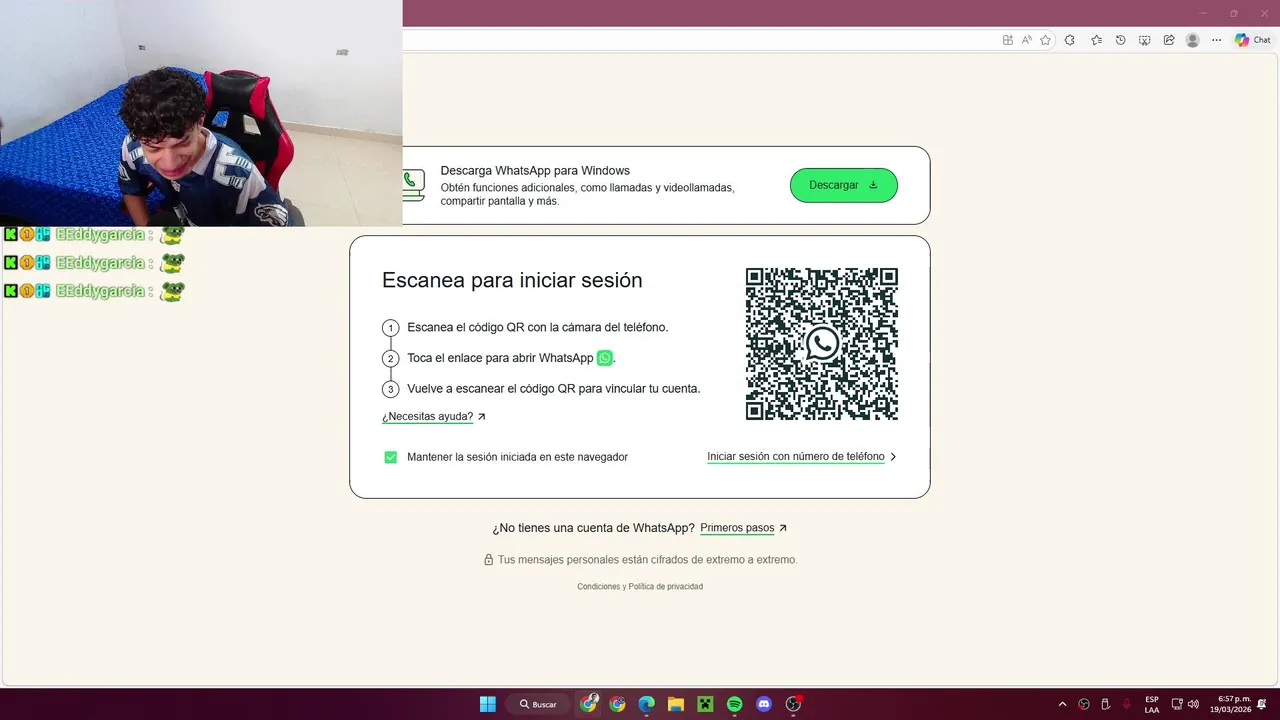Toggle 'Mantener la sesión iniciada' checkbox
1280x720 pixels.
pyautogui.click(x=391, y=457)
